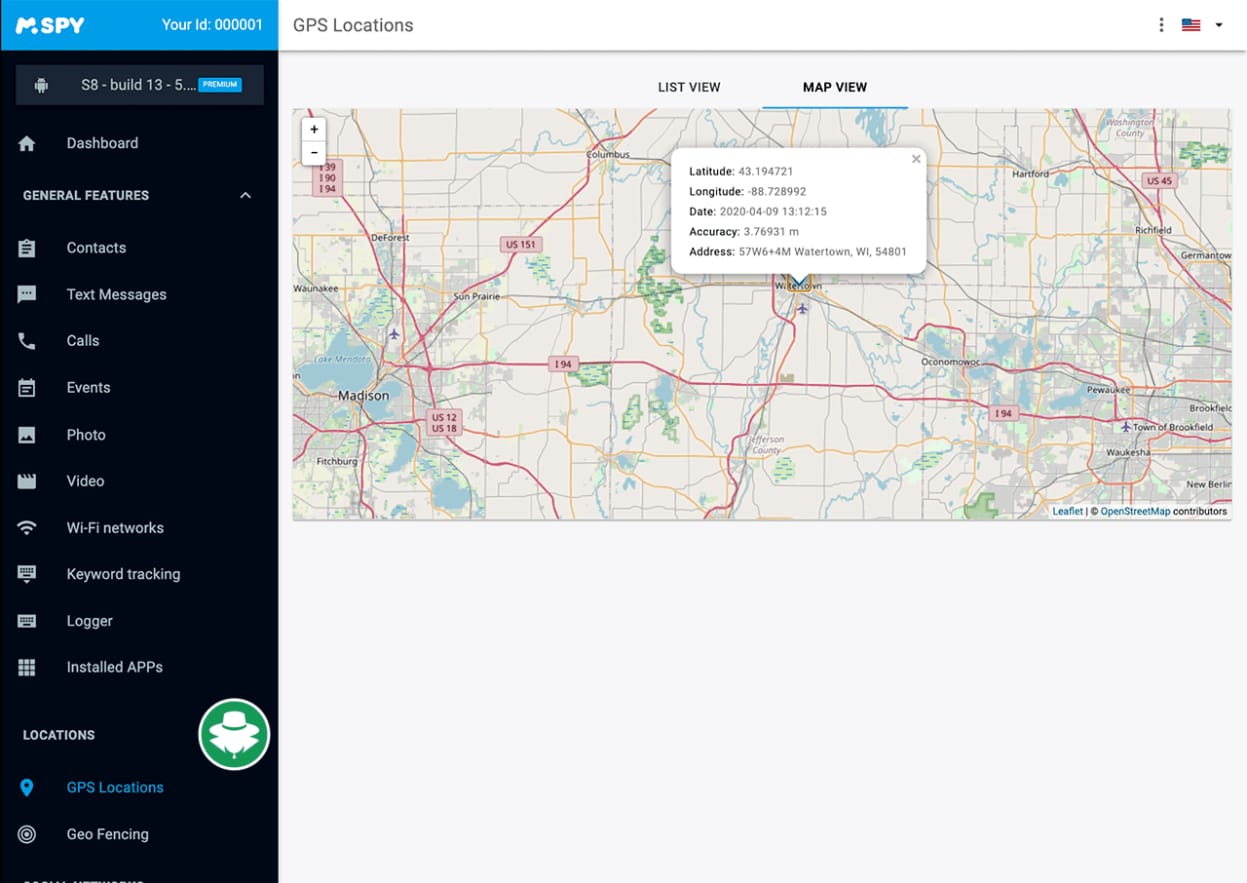The height and width of the screenshot is (883, 1247).
Task: Zoom in on the map
Action: tap(314, 130)
